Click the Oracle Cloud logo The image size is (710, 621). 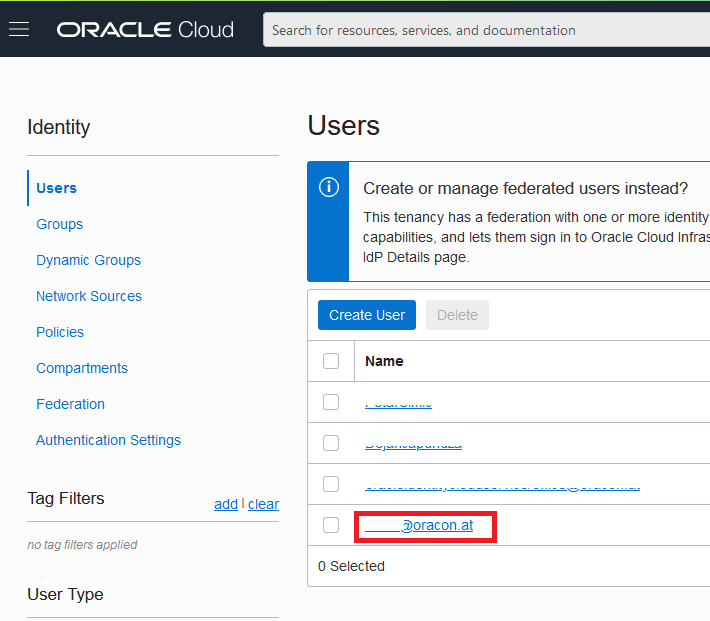pyautogui.click(x=145, y=30)
